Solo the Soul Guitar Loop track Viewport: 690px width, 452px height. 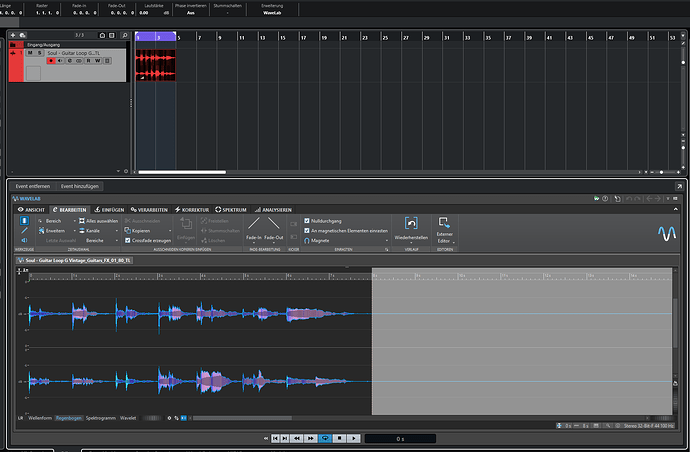coord(39,53)
